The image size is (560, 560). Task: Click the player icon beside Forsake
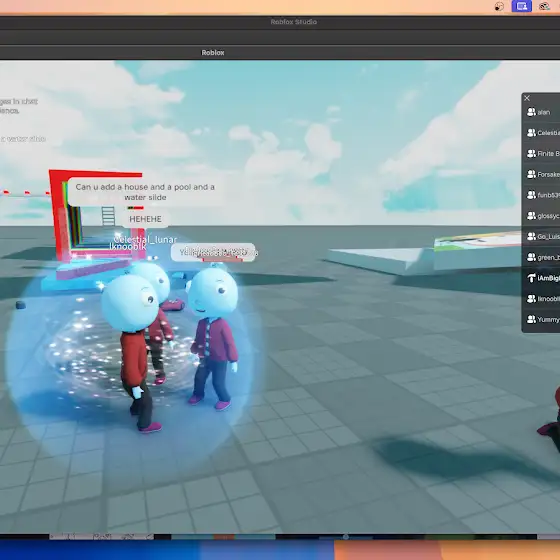531,174
